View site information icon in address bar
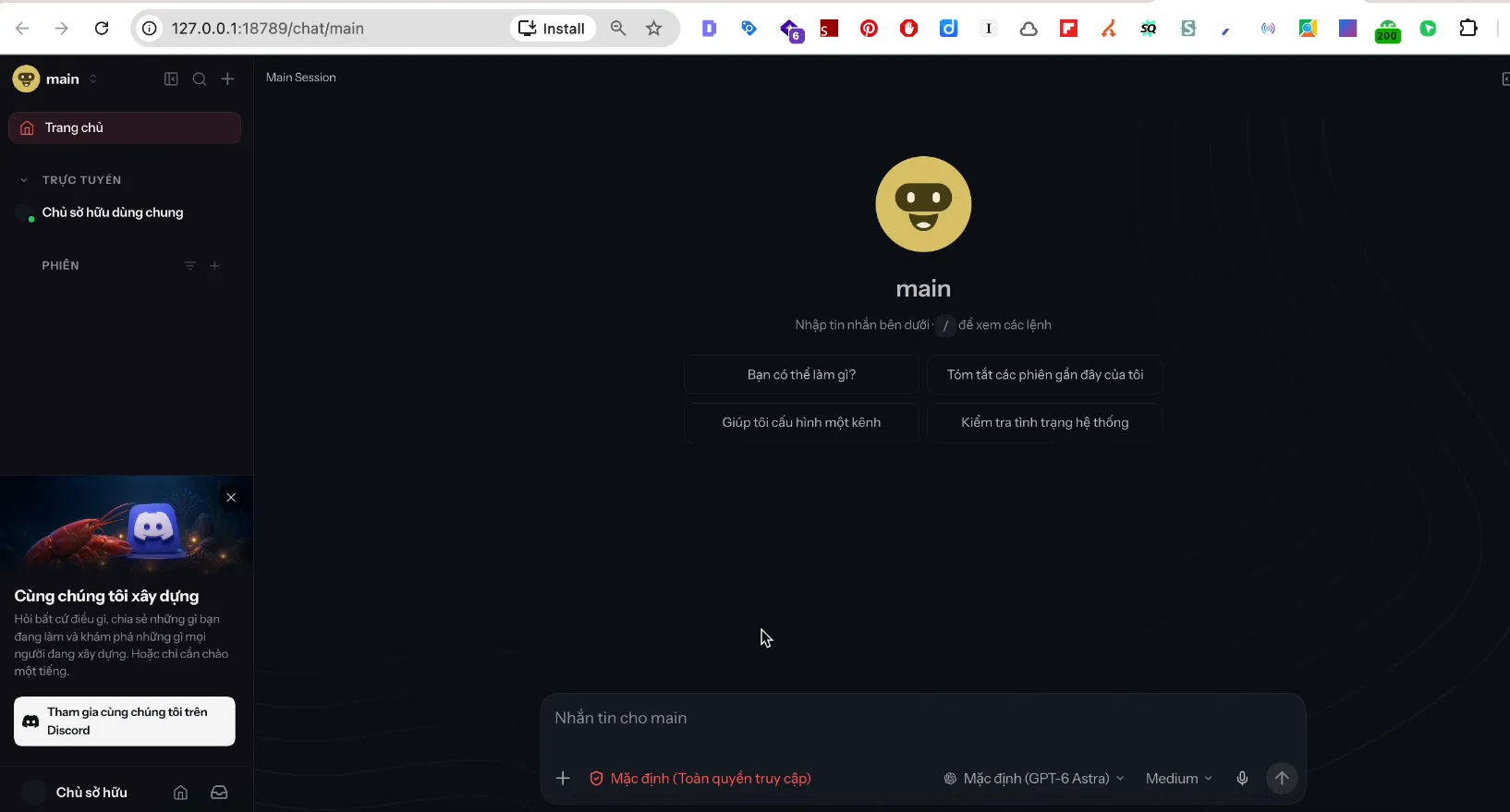The image size is (1510, 812). [149, 29]
